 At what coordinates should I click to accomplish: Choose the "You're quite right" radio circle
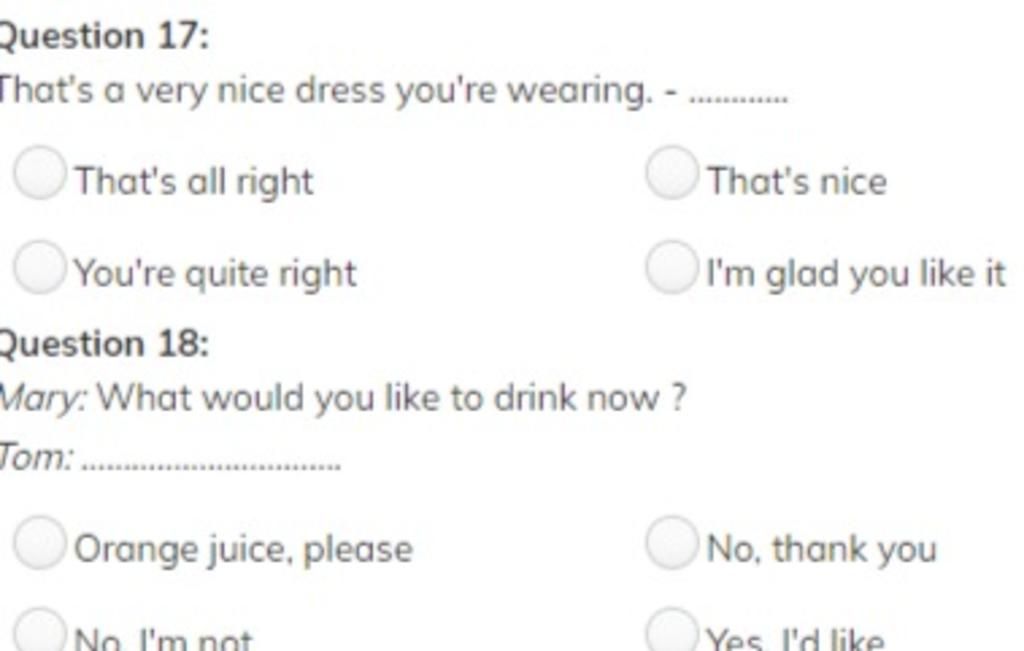click(39, 266)
